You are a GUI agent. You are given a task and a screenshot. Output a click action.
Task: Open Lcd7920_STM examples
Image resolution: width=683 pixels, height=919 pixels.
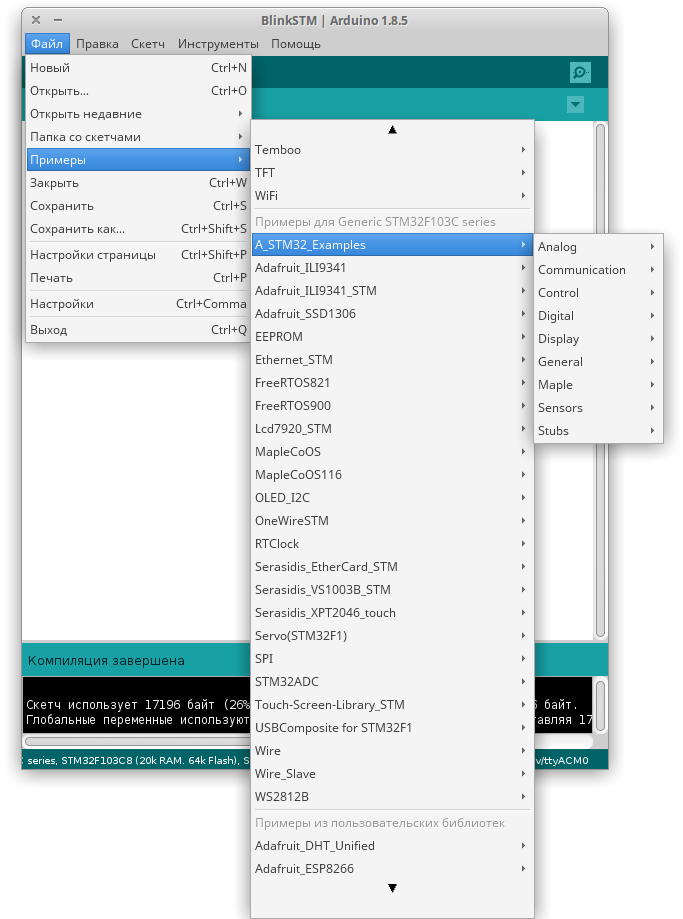click(392, 428)
